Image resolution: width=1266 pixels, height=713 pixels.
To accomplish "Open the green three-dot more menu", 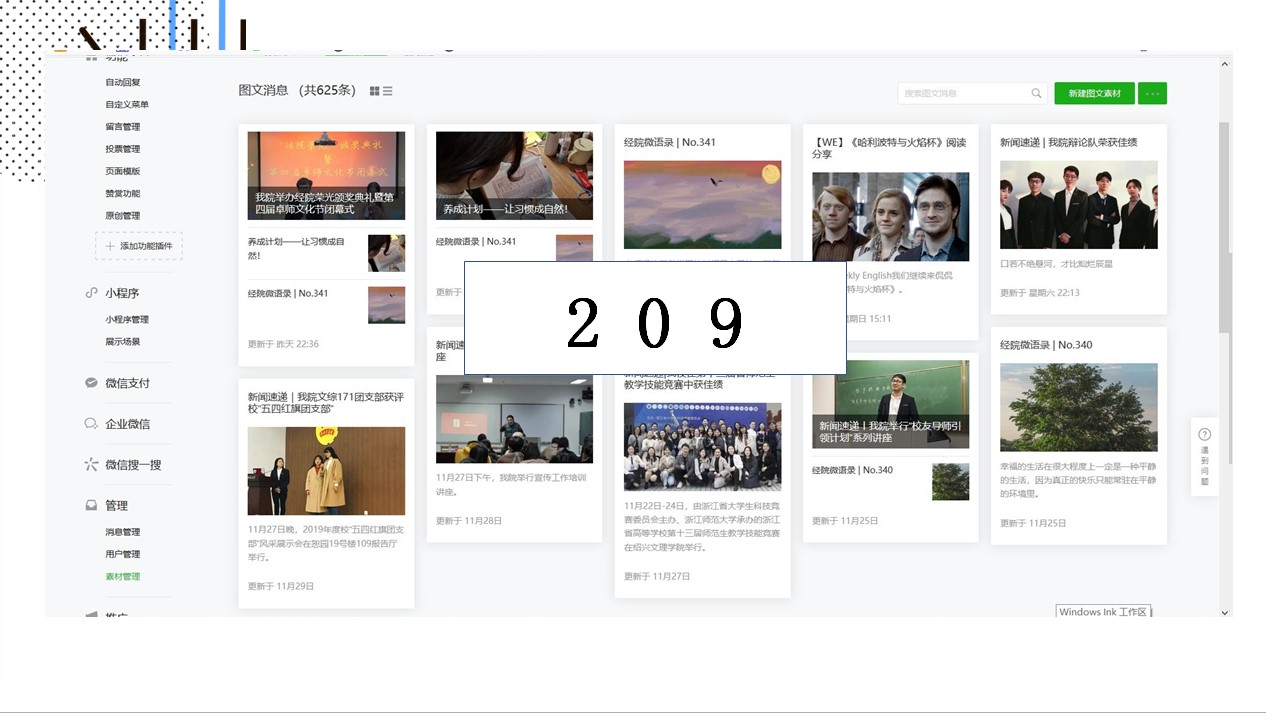I will click(1152, 93).
